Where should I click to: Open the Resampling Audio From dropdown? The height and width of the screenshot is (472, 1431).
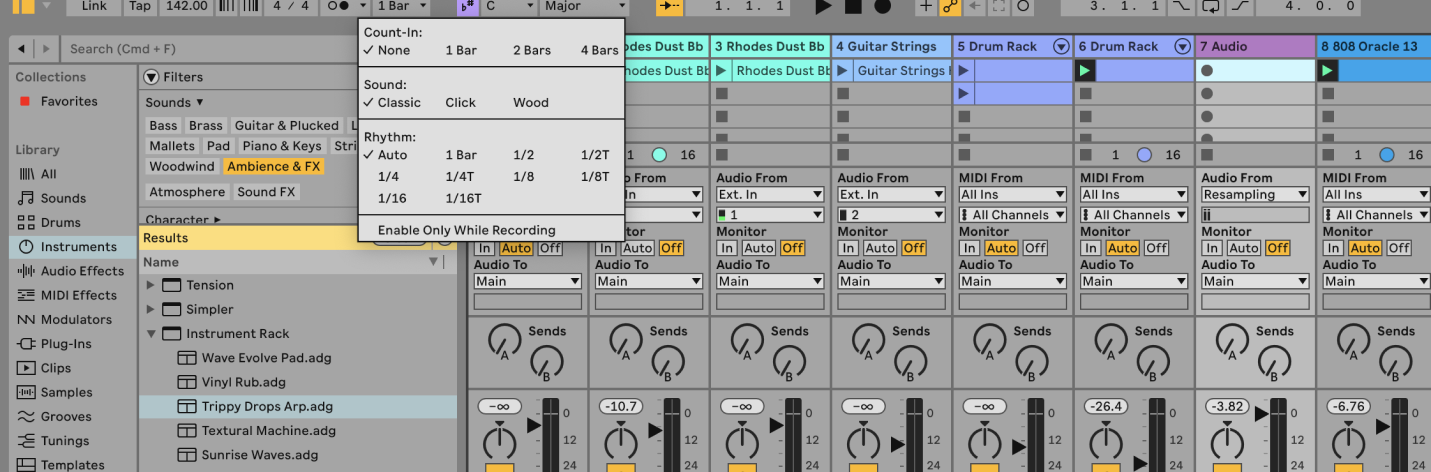coord(1255,195)
